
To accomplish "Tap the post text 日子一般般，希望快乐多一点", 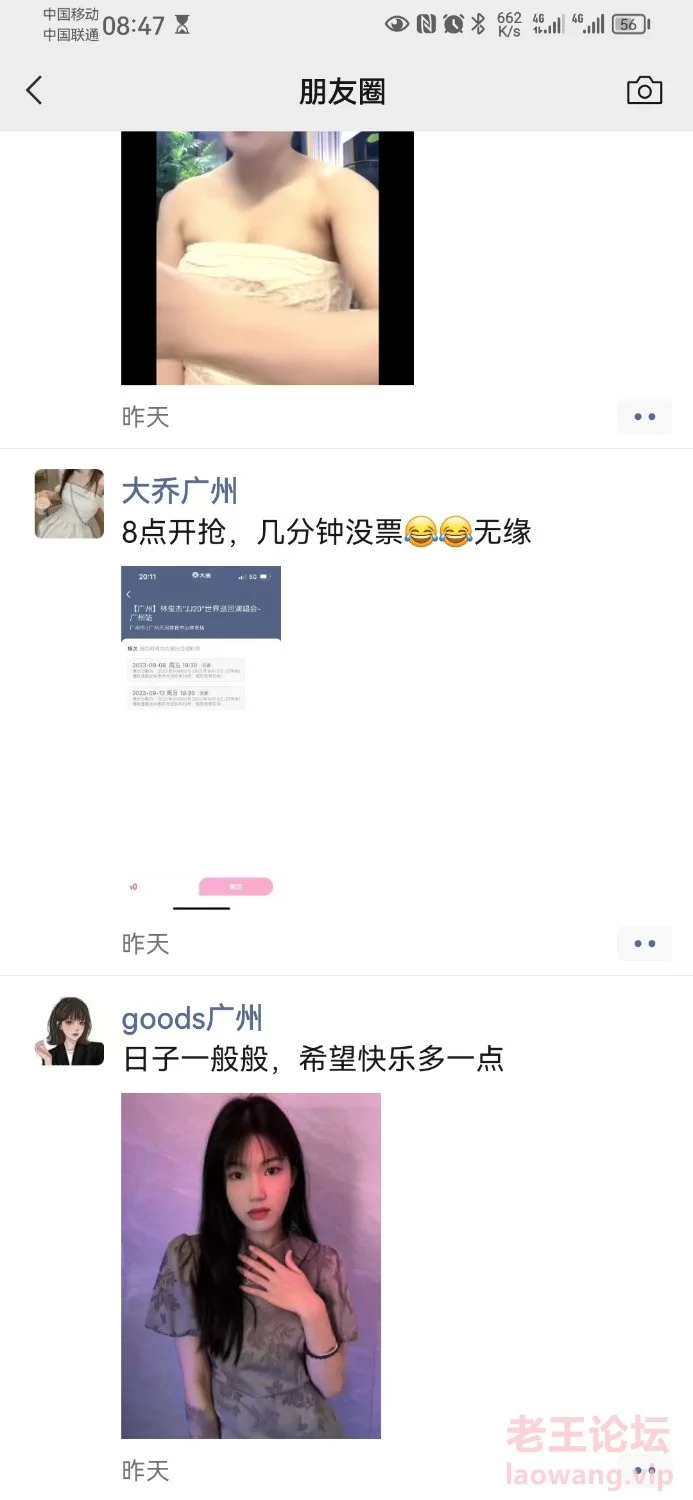I will [312, 1059].
